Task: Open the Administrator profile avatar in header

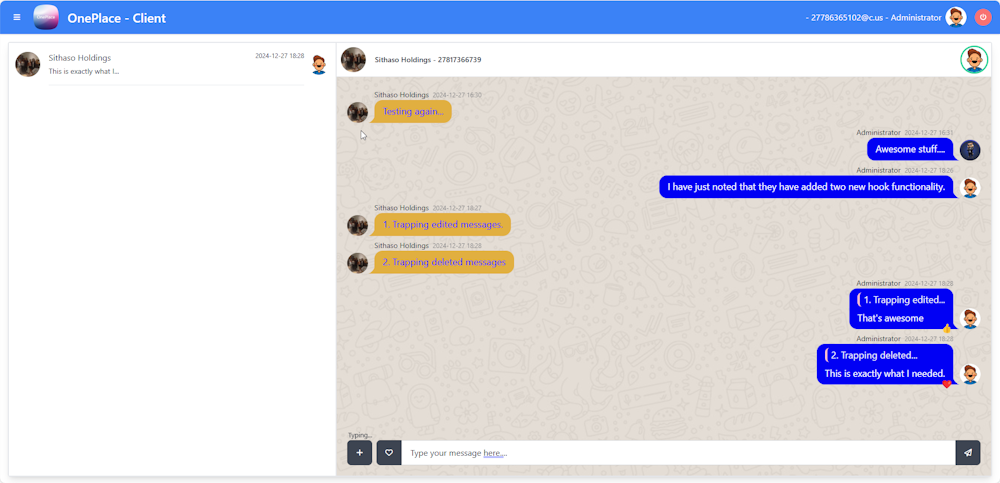Action: pyautogui.click(x=955, y=17)
